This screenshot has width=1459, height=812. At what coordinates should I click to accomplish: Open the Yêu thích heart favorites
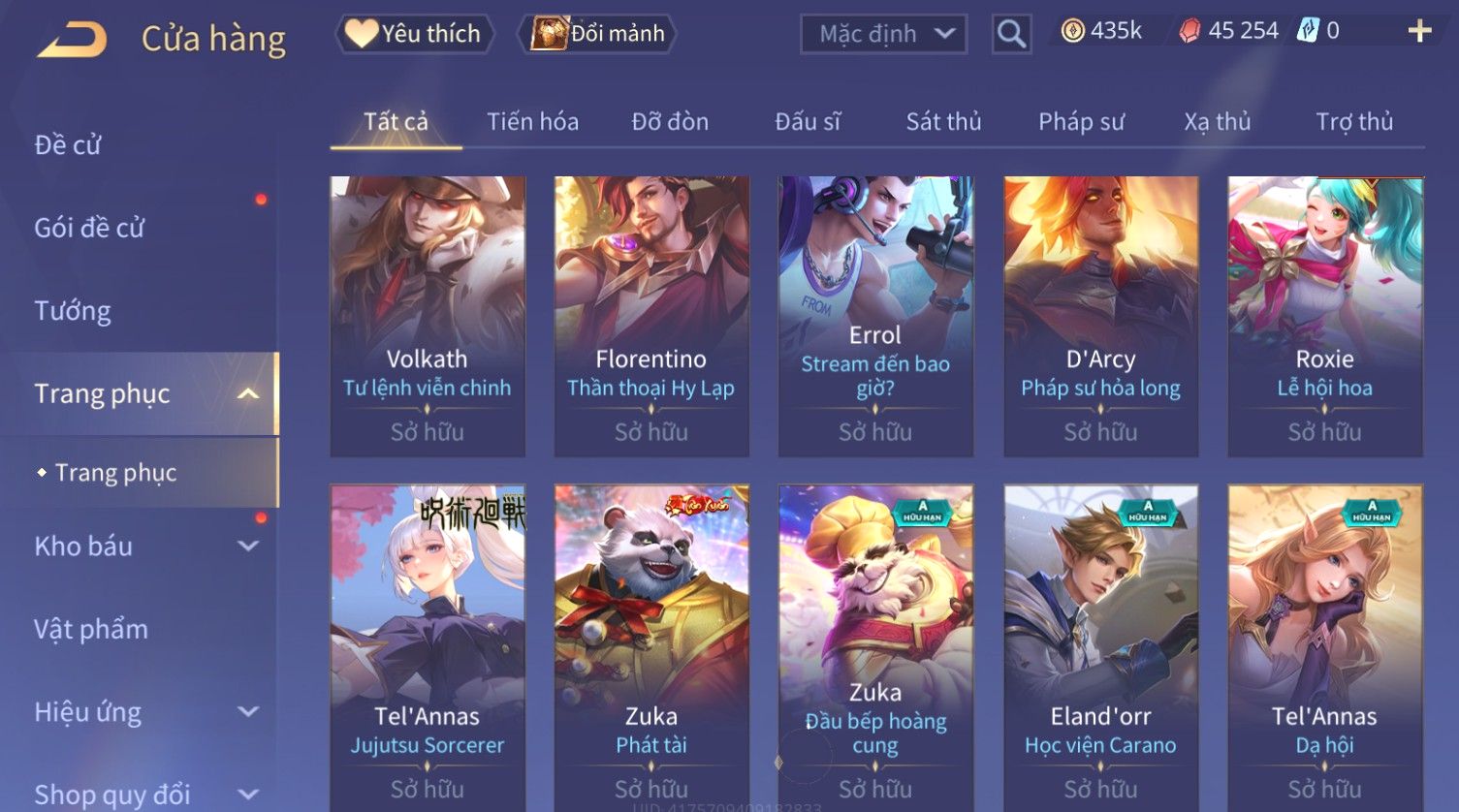click(414, 34)
